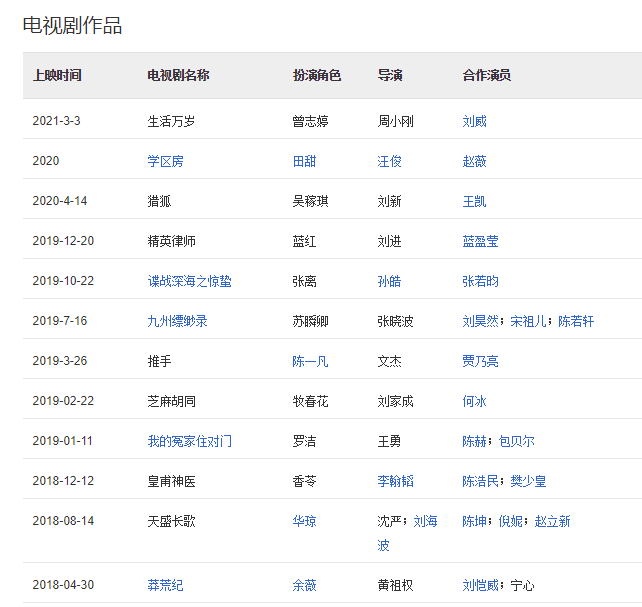Image resolution: width=642 pixels, height=607 pixels.
Task: Select the 天盛长歌 title cell
Action: coord(171,521)
